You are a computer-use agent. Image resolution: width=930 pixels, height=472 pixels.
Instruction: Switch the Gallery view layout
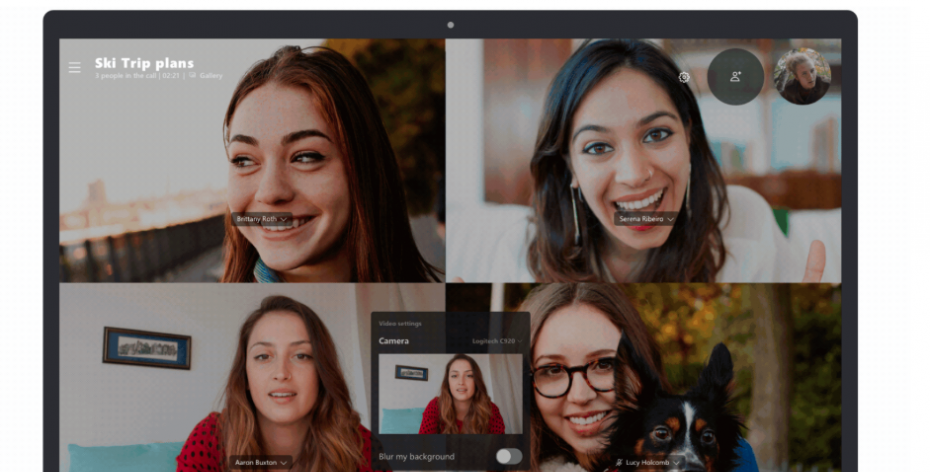[206, 76]
